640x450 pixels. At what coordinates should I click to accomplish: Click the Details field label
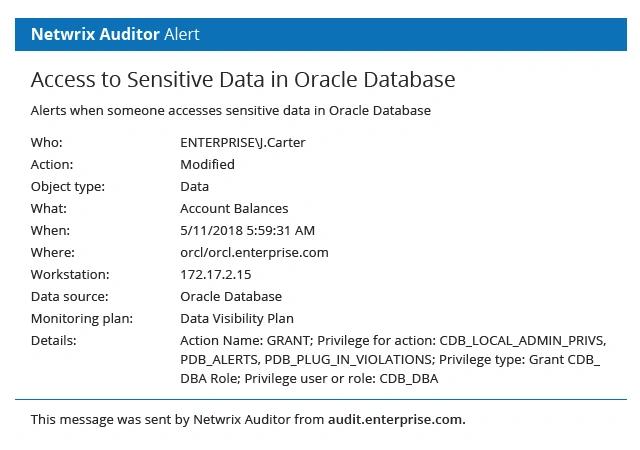(x=54, y=340)
